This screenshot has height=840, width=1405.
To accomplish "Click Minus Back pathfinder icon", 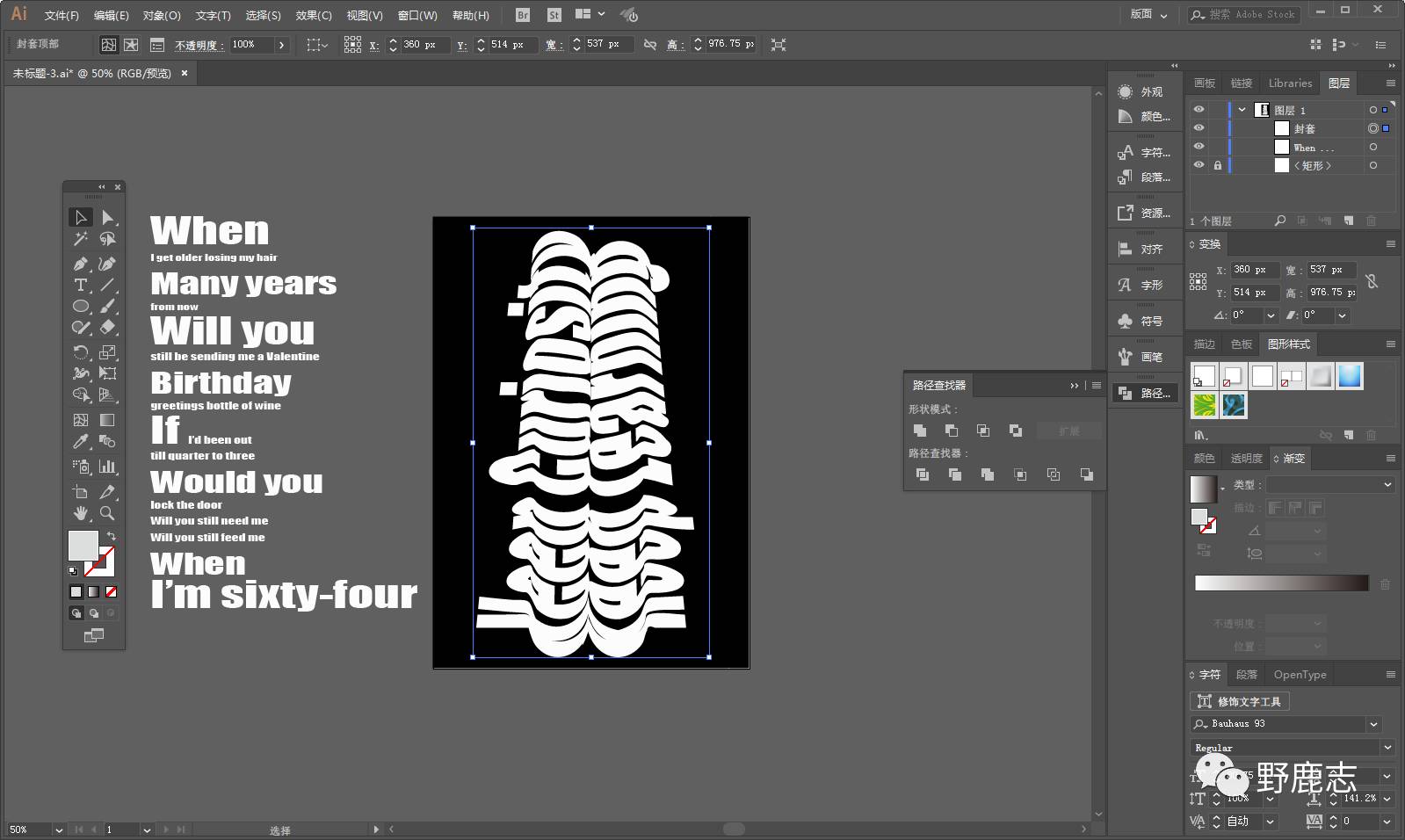I will point(1087,474).
